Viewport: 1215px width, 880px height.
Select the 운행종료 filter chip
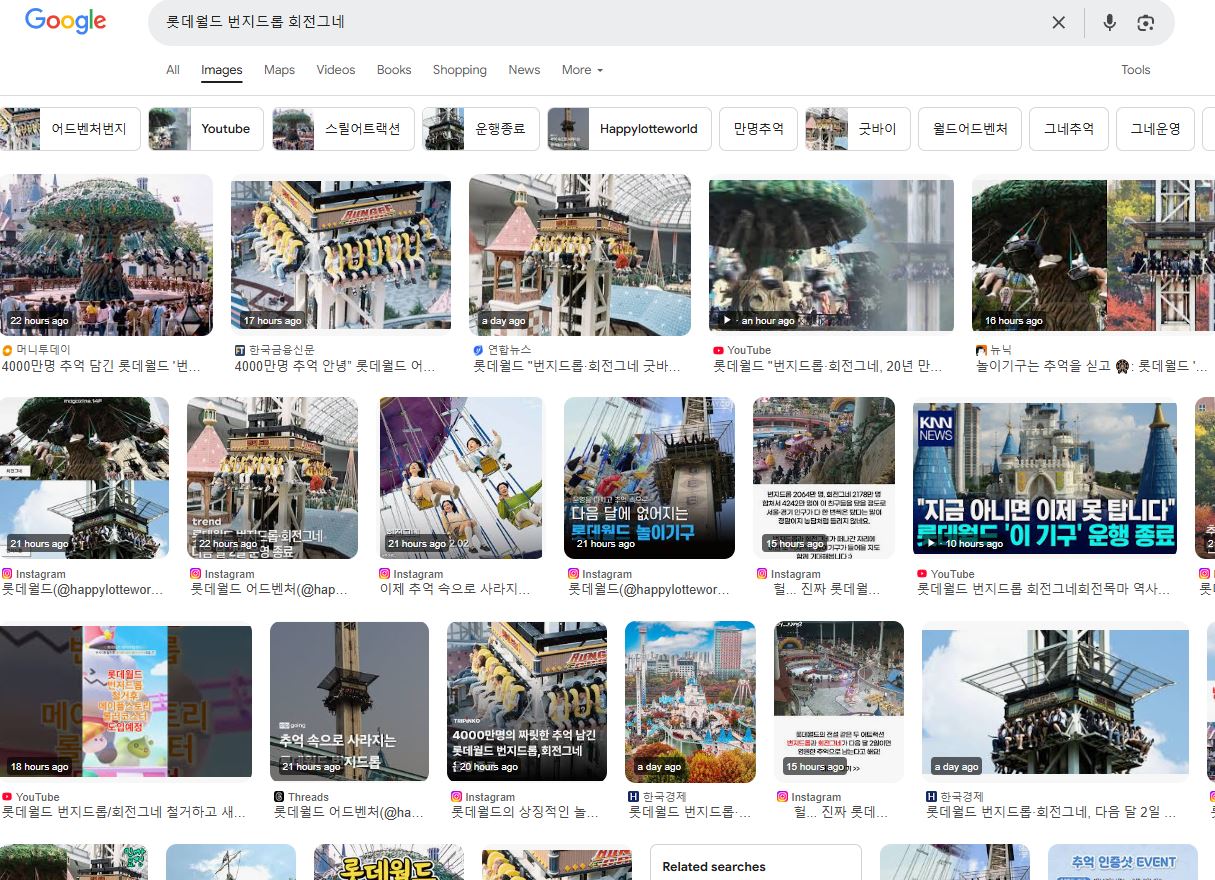coord(481,129)
